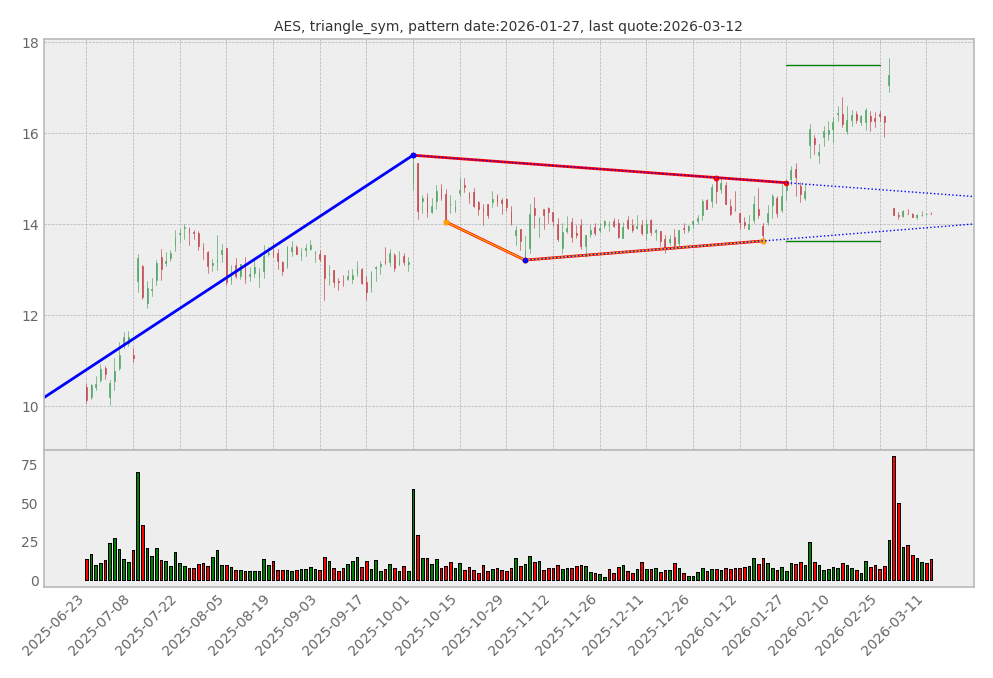This screenshot has height=678, width=993.
Task: Click the 18 price axis label
Action: pos(29,43)
